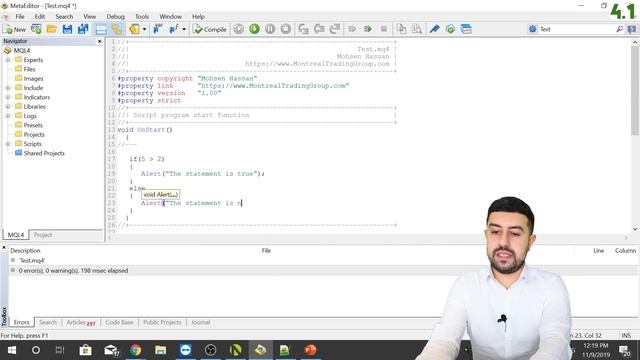The image size is (640, 360).
Task: Click the stop debugging icon
Action: point(286,29)
